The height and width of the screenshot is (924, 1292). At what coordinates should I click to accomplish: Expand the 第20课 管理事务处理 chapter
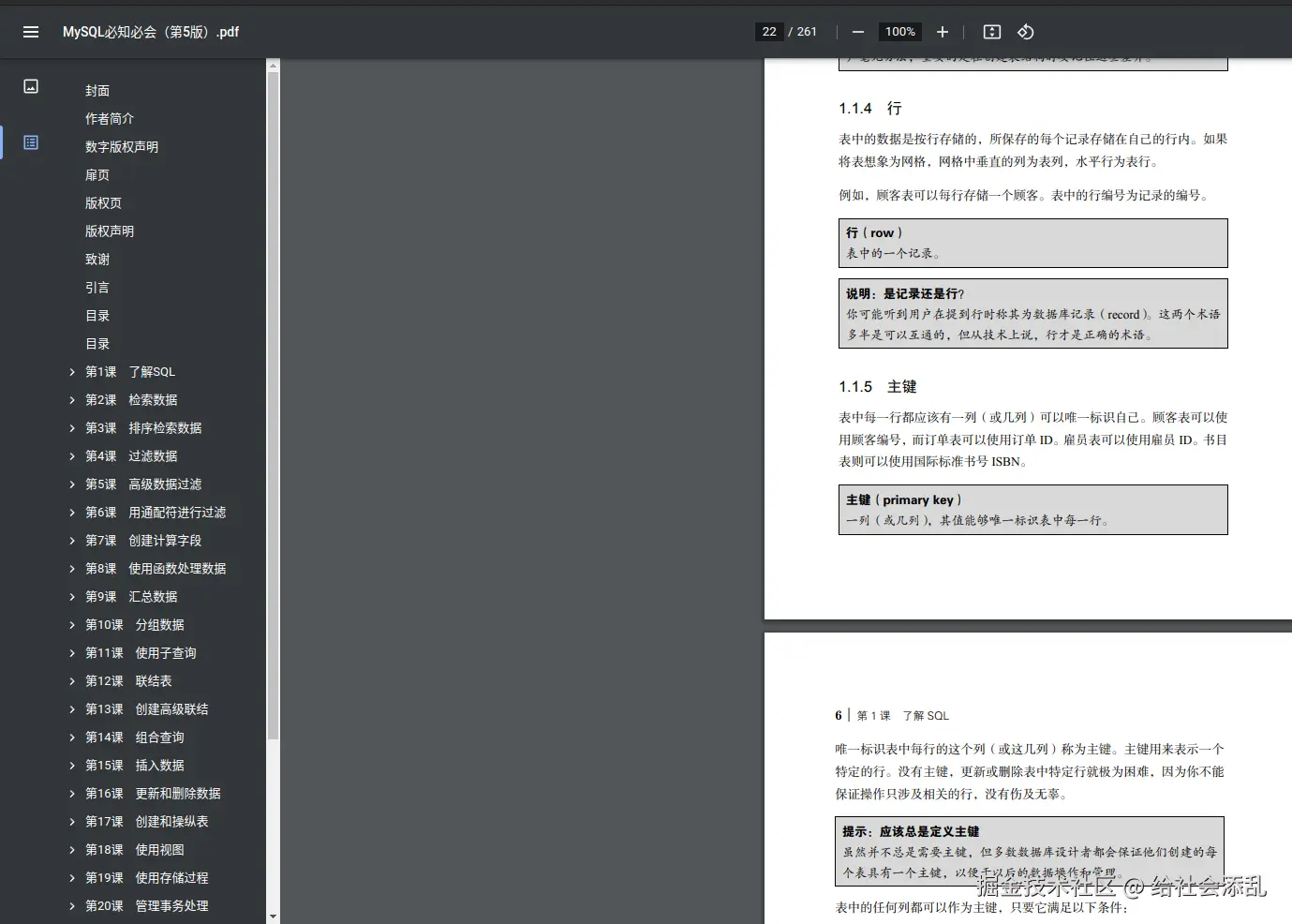[x=72, y=906]
